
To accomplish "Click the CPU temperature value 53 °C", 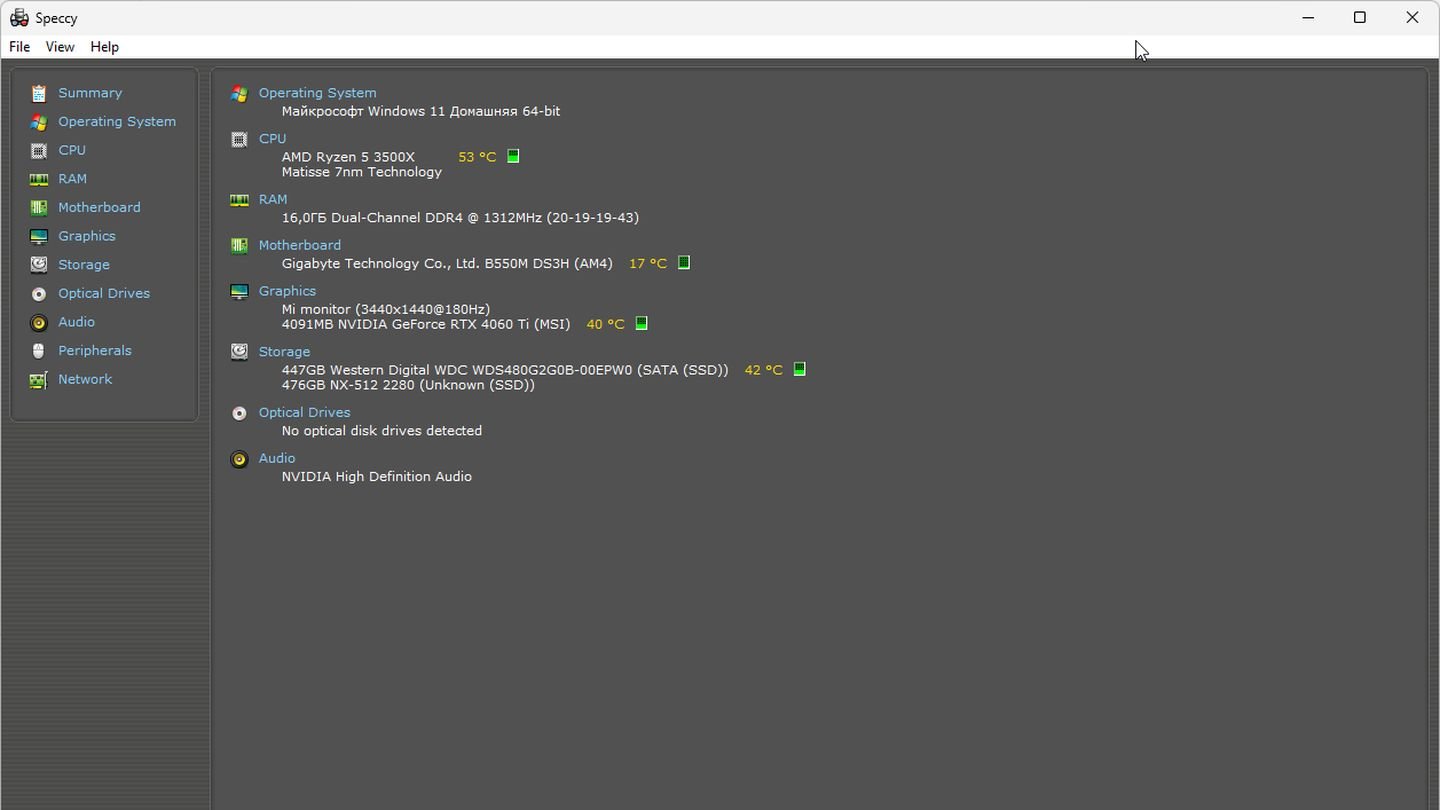I will [477, 157].
